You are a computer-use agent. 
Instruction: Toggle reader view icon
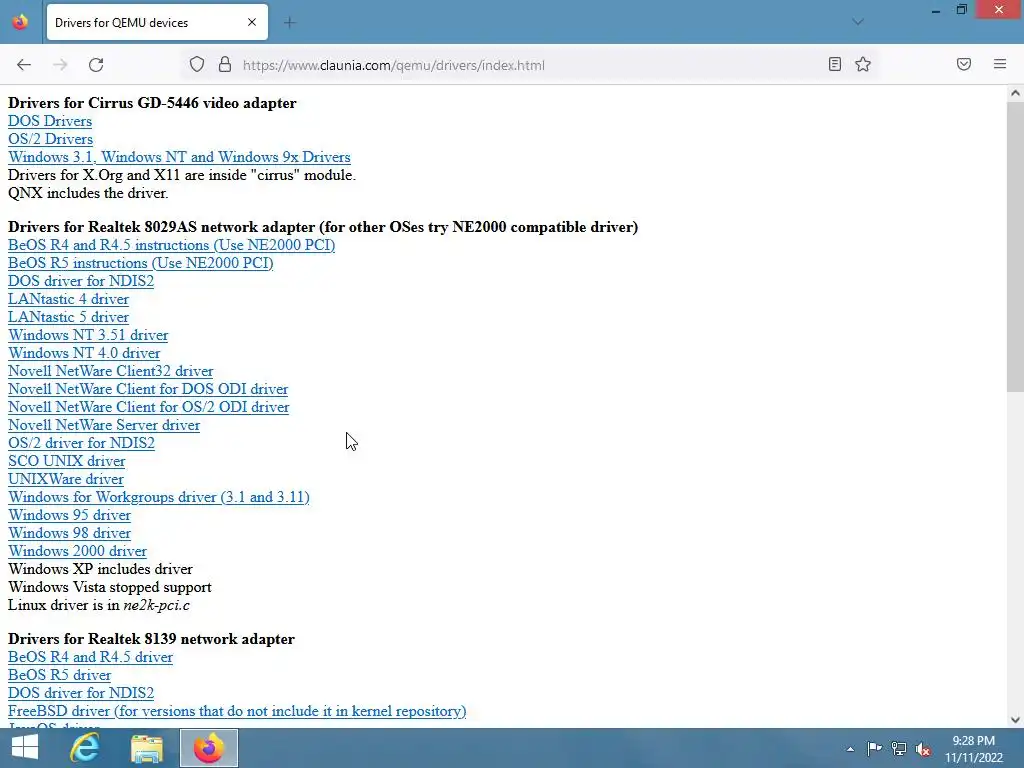point(835,64)
